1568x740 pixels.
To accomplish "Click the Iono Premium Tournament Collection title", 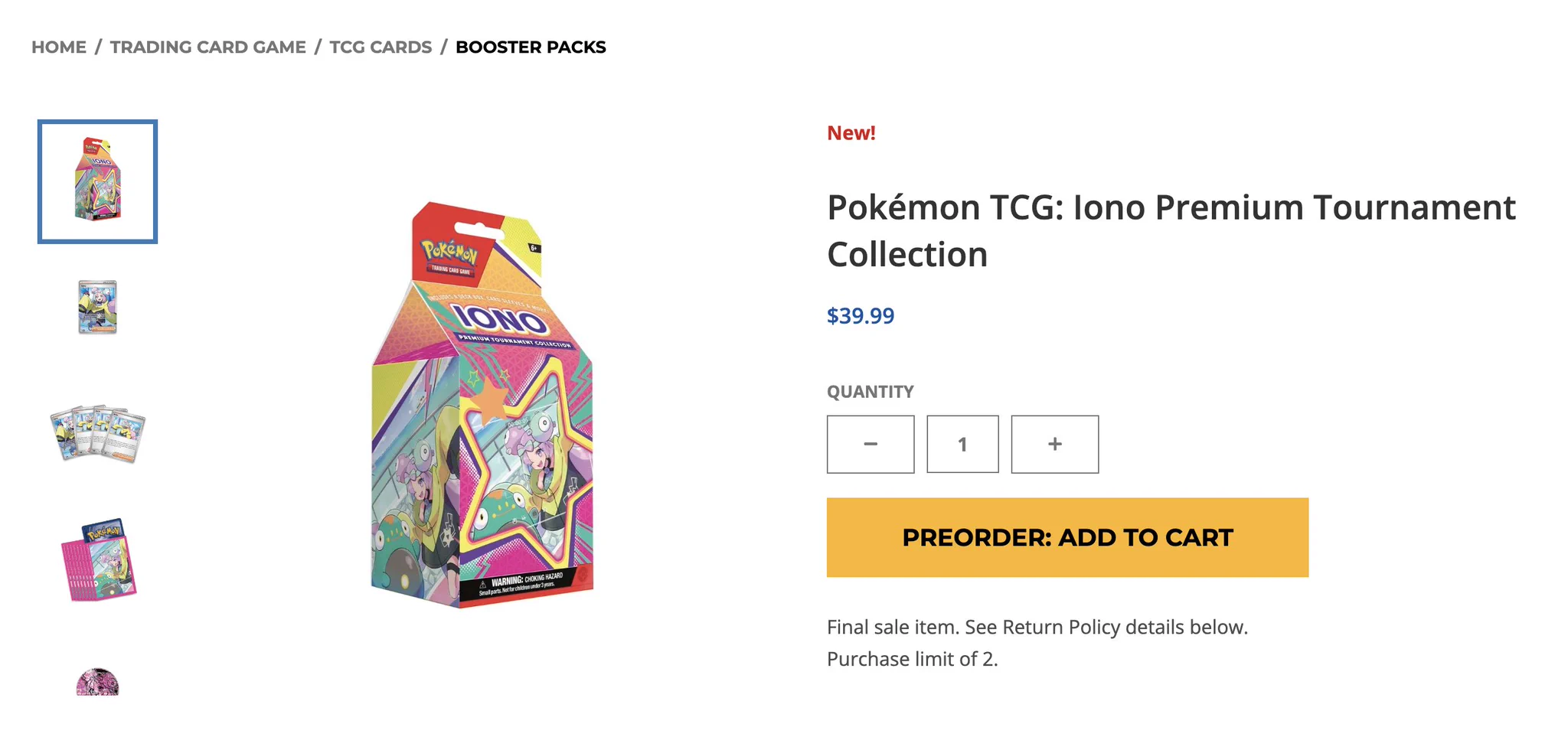I will 1171,230.
